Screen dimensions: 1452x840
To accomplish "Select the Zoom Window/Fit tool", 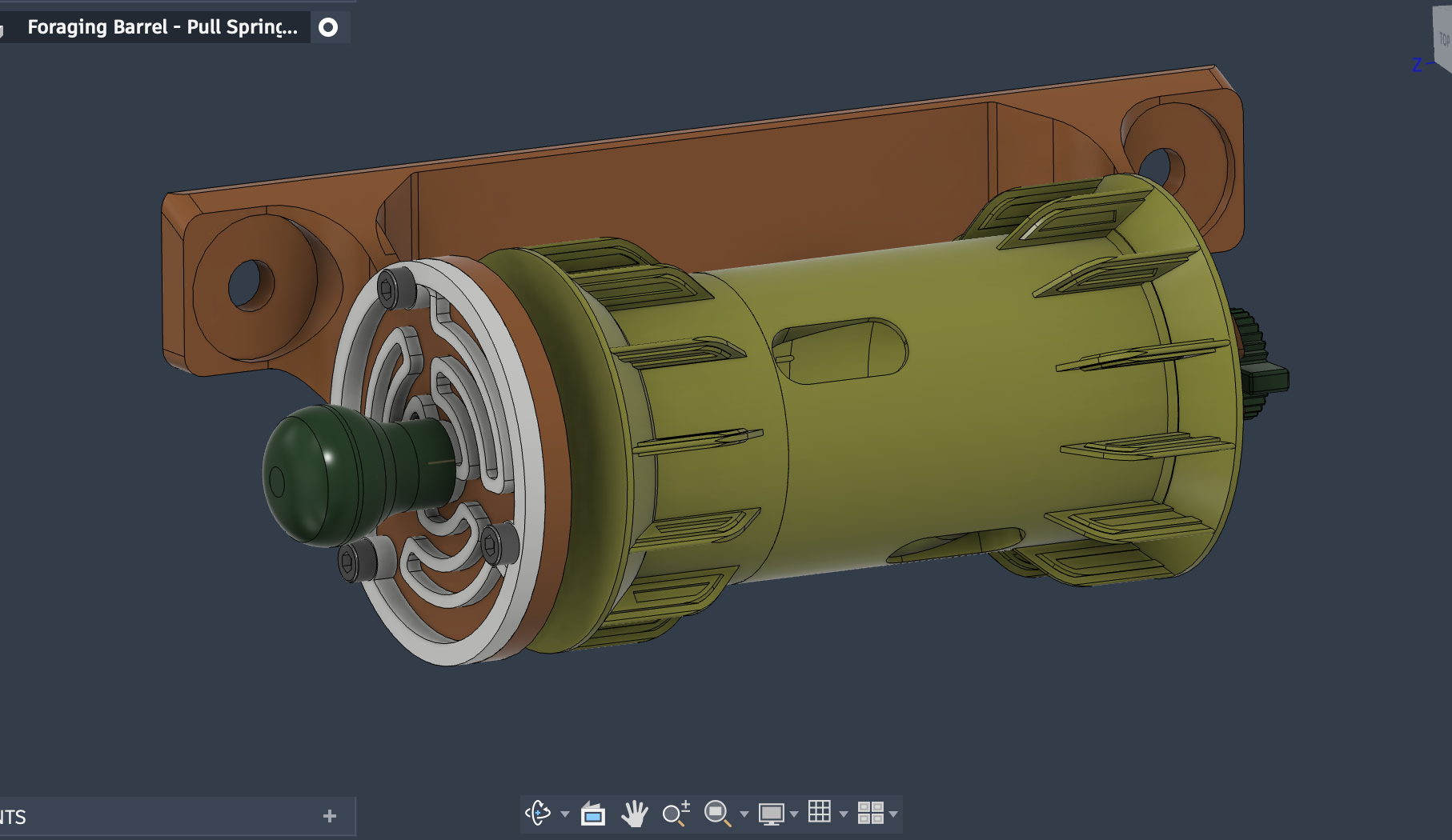I will [x=717, y=814].
